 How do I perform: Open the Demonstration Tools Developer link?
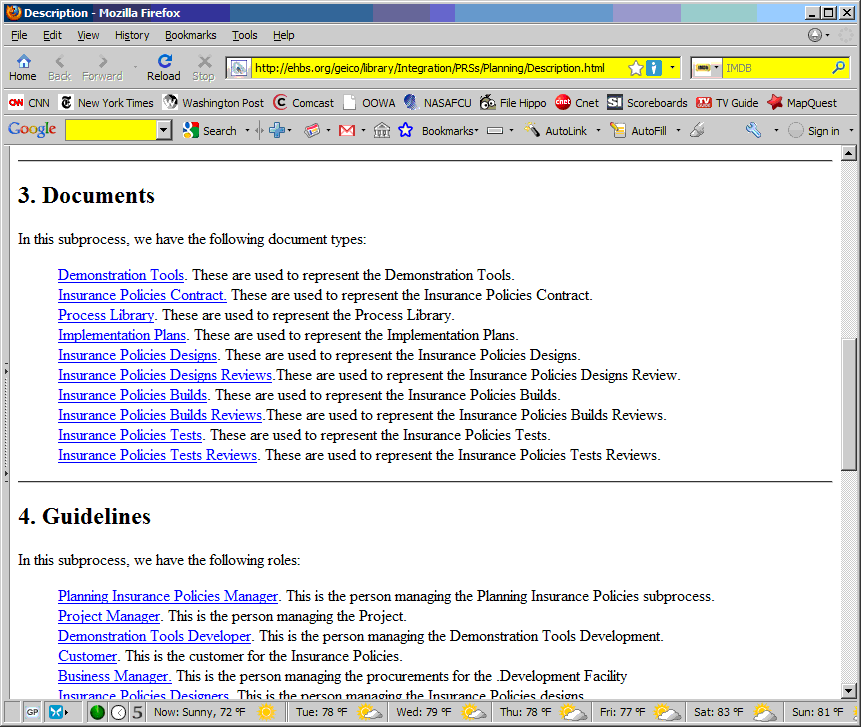click(154, 636)
